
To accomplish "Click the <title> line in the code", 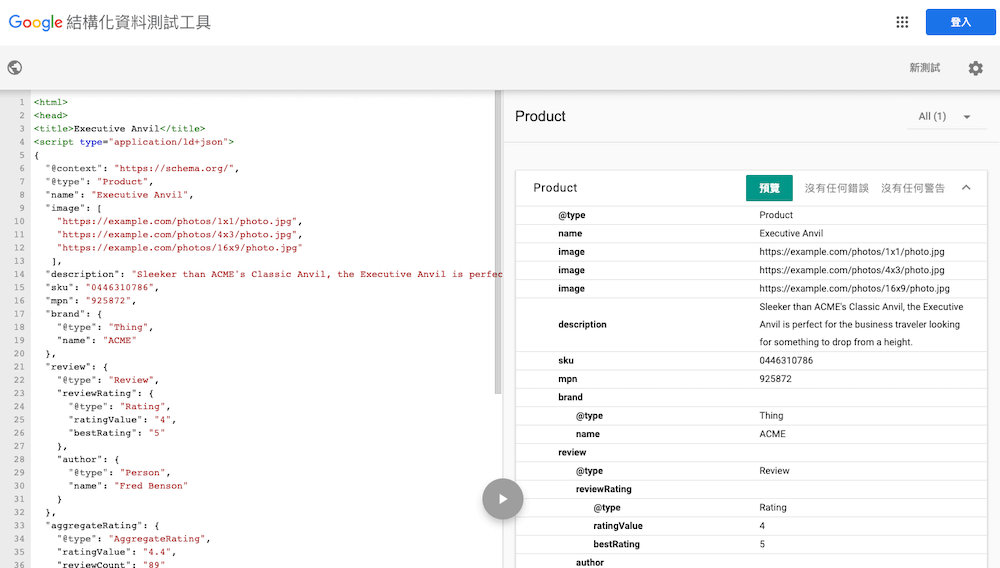I will pos(119,129).
